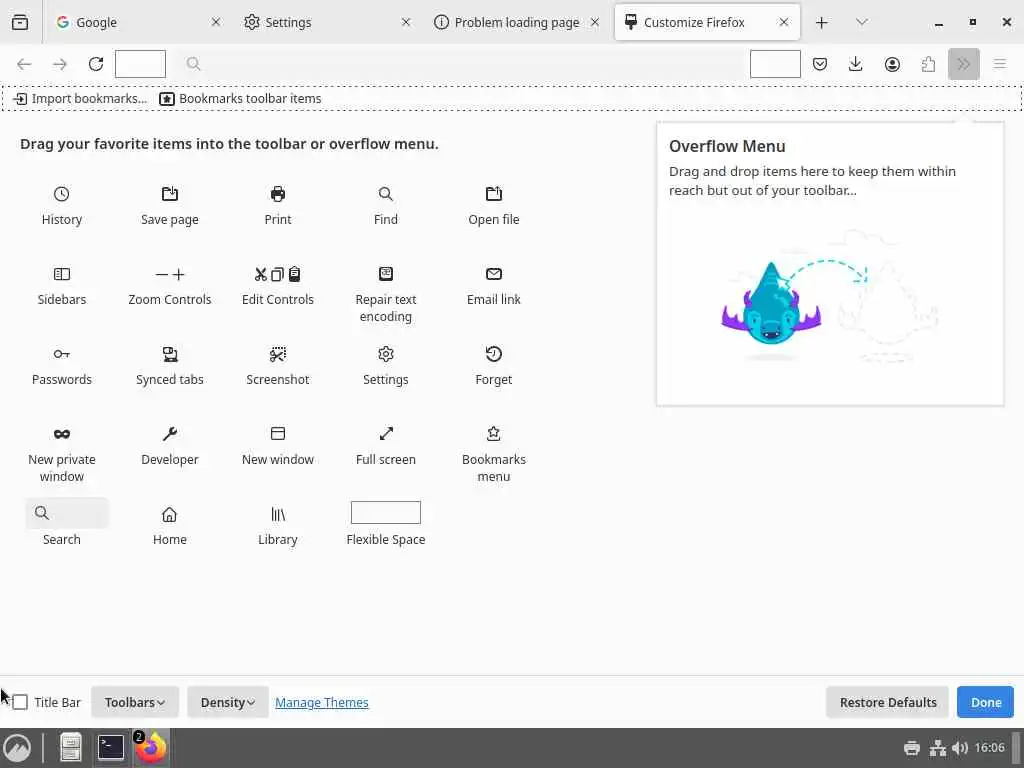The height and width of the screenshot is (768, 1024).
Task: Click Bookmarks toolbar items entry
Action: coord(240,99)
